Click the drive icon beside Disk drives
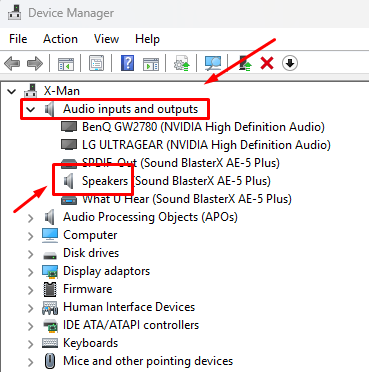The height and width of the screenshot is (372, 369). [50, 255]
